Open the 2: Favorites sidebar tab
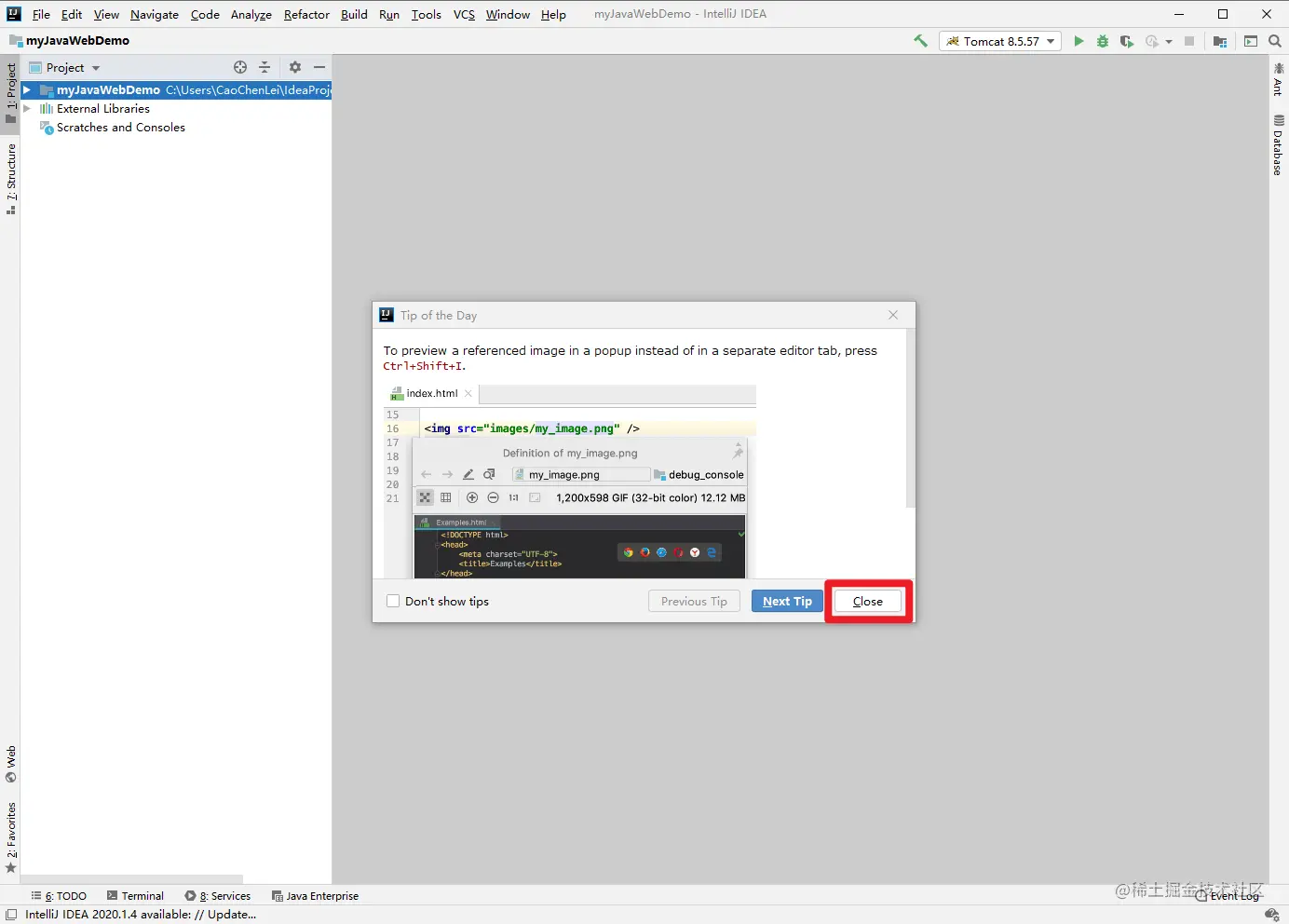 tap(10, 837)
